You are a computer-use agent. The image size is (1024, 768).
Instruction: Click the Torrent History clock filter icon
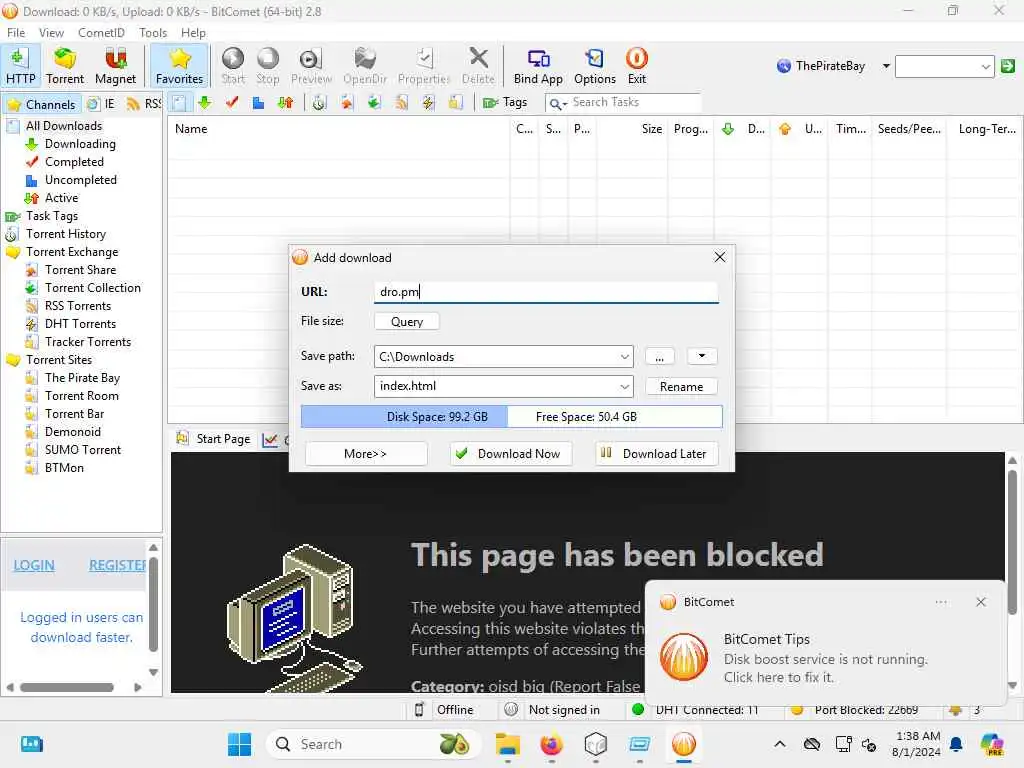[x=319, y=103]
